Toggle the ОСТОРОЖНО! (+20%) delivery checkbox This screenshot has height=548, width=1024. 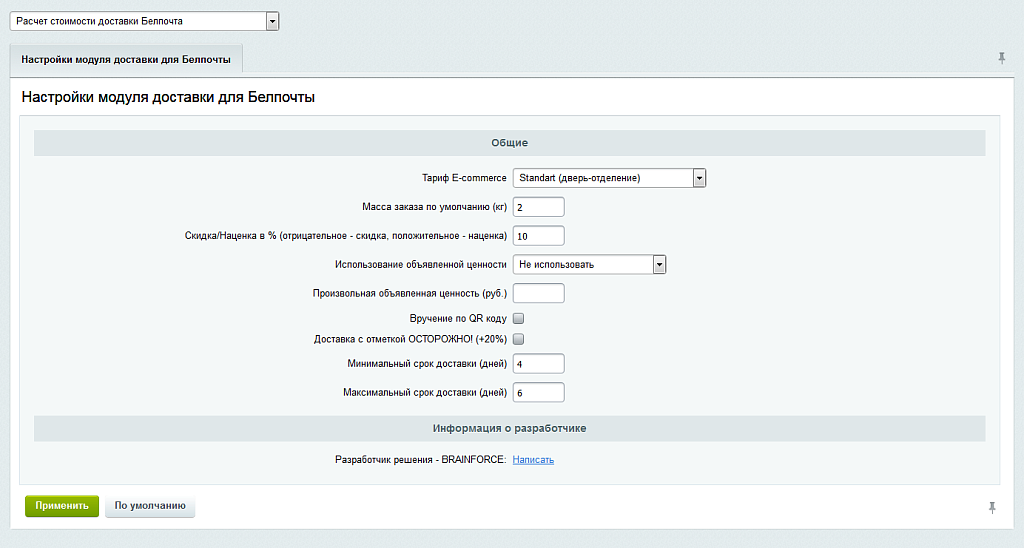coord(518,340)
